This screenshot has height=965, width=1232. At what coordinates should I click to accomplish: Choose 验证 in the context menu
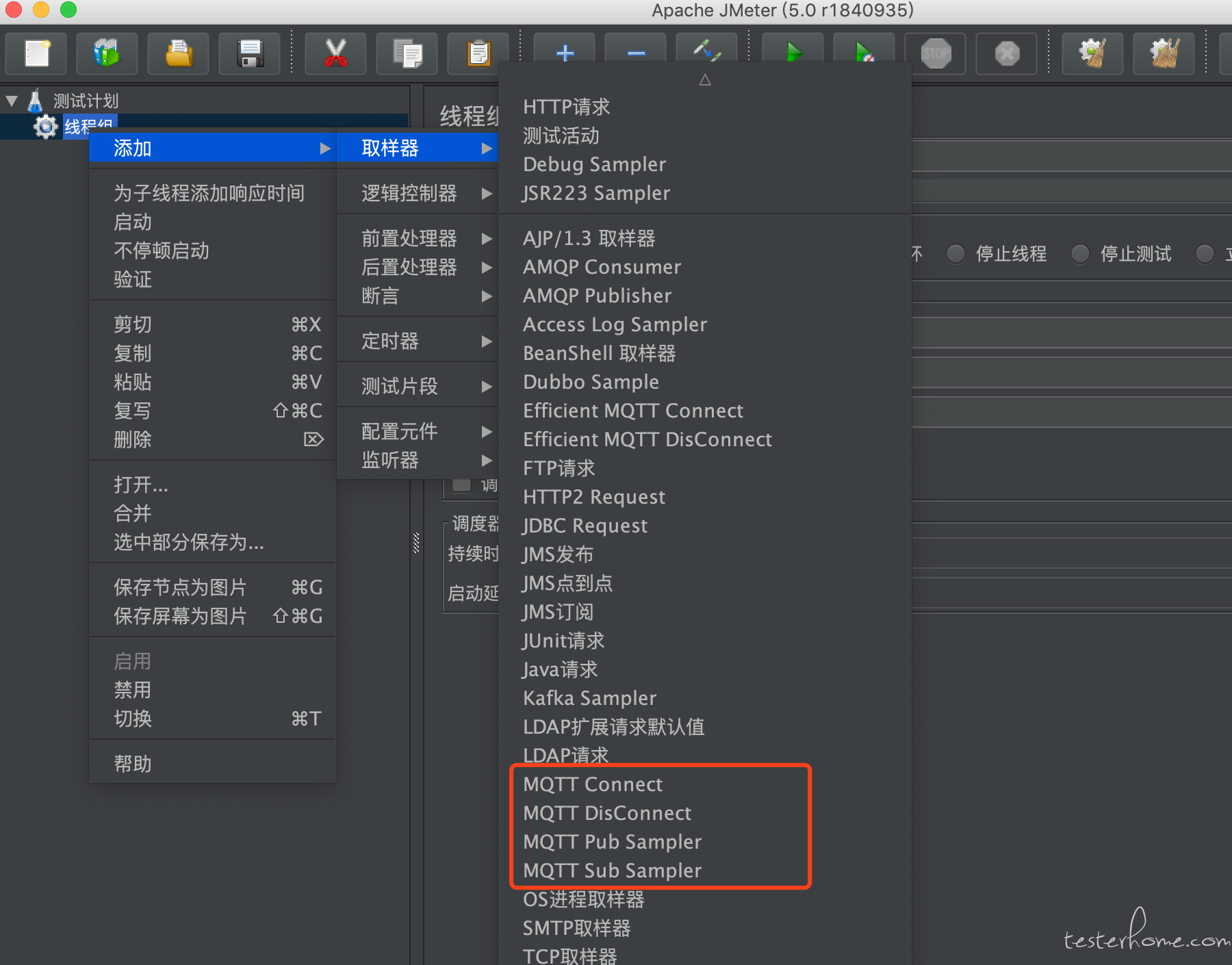[212, 279]
